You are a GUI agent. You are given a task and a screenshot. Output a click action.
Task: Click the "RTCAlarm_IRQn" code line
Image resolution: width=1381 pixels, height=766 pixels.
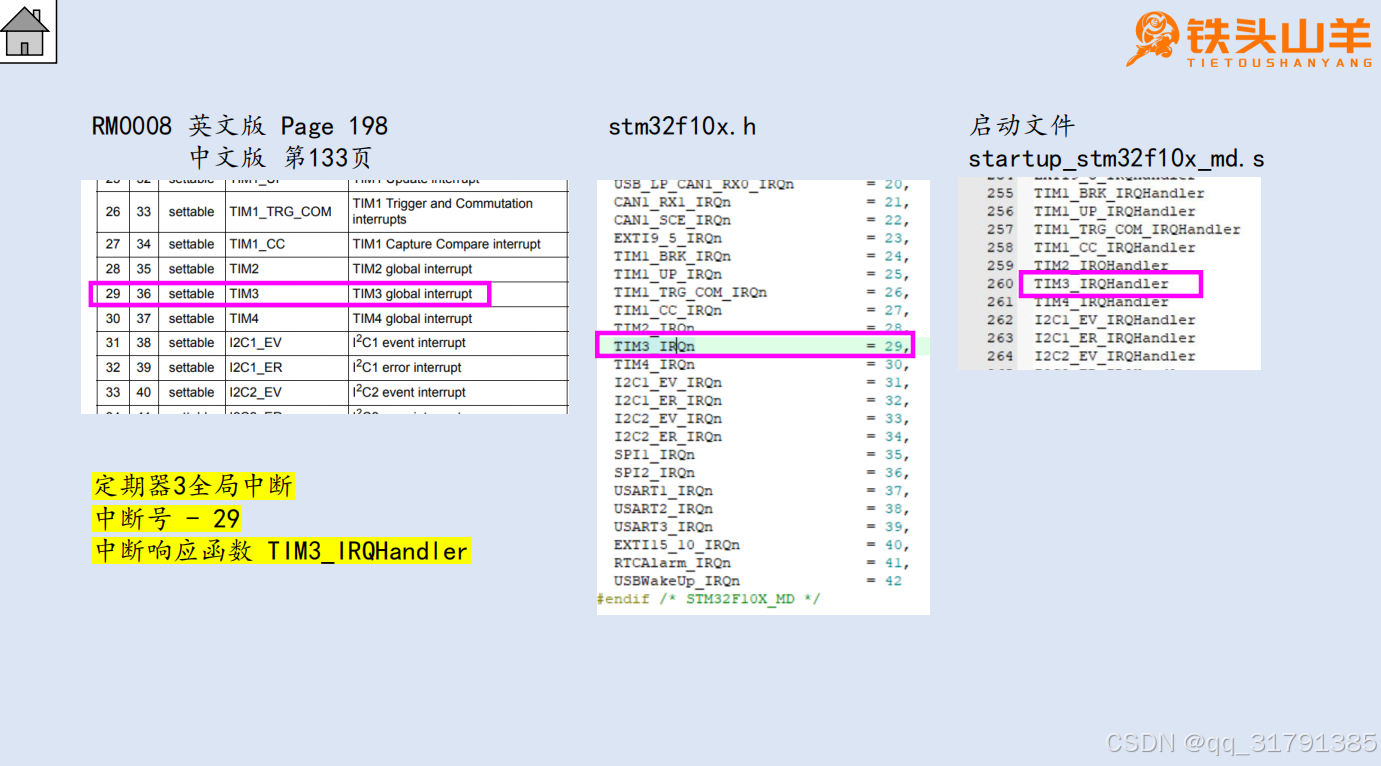pos(761,563)
